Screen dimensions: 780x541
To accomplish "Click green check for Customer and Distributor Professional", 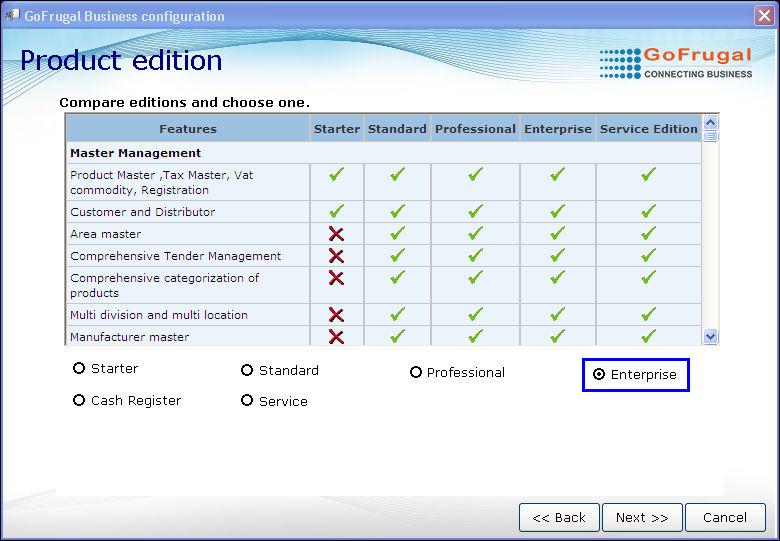I will pyautogui.click(x=476, y=211).
